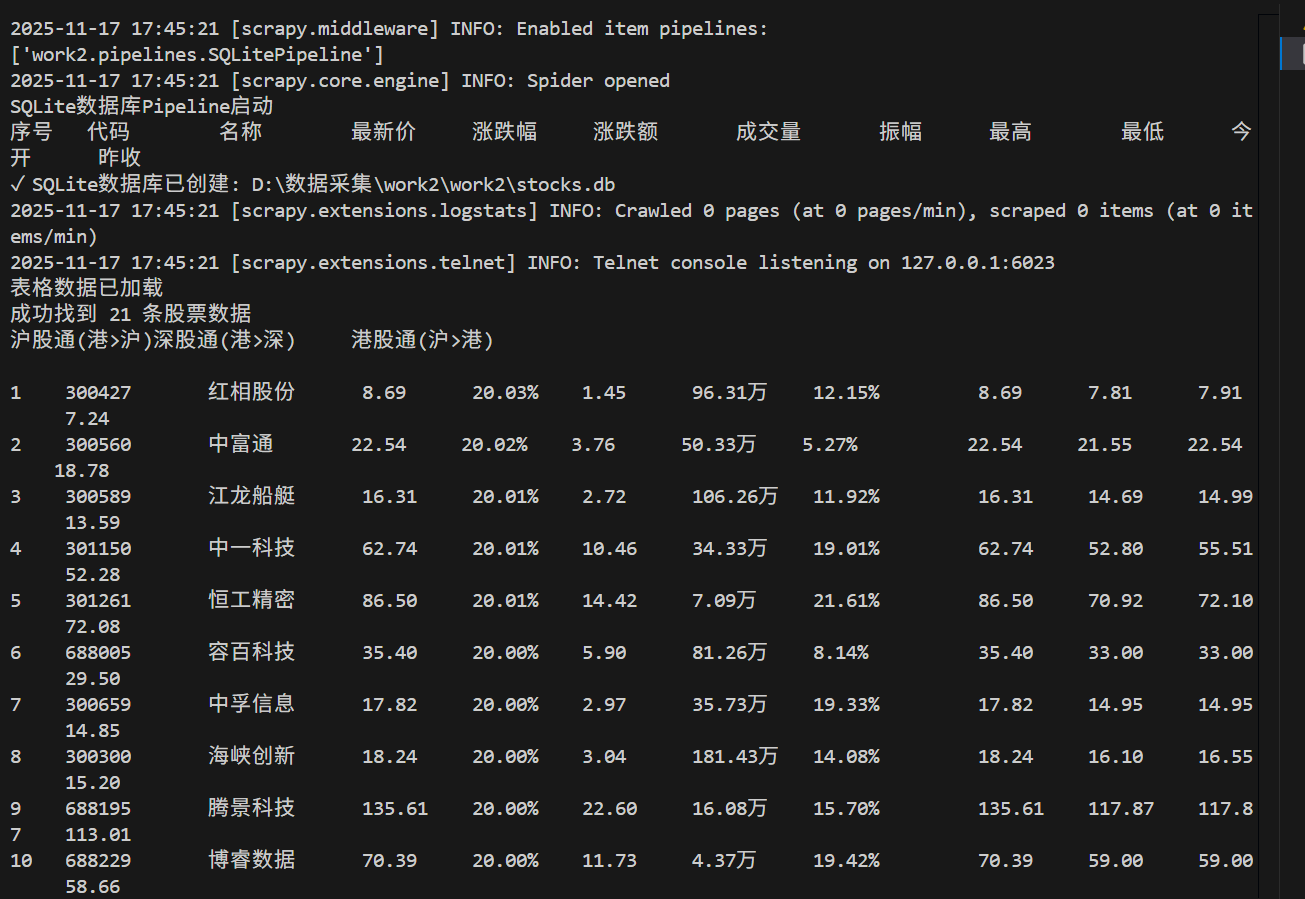Click the 昨收 column header
Viewport: 1305px width, 899px height.
[x=119, y=158]
